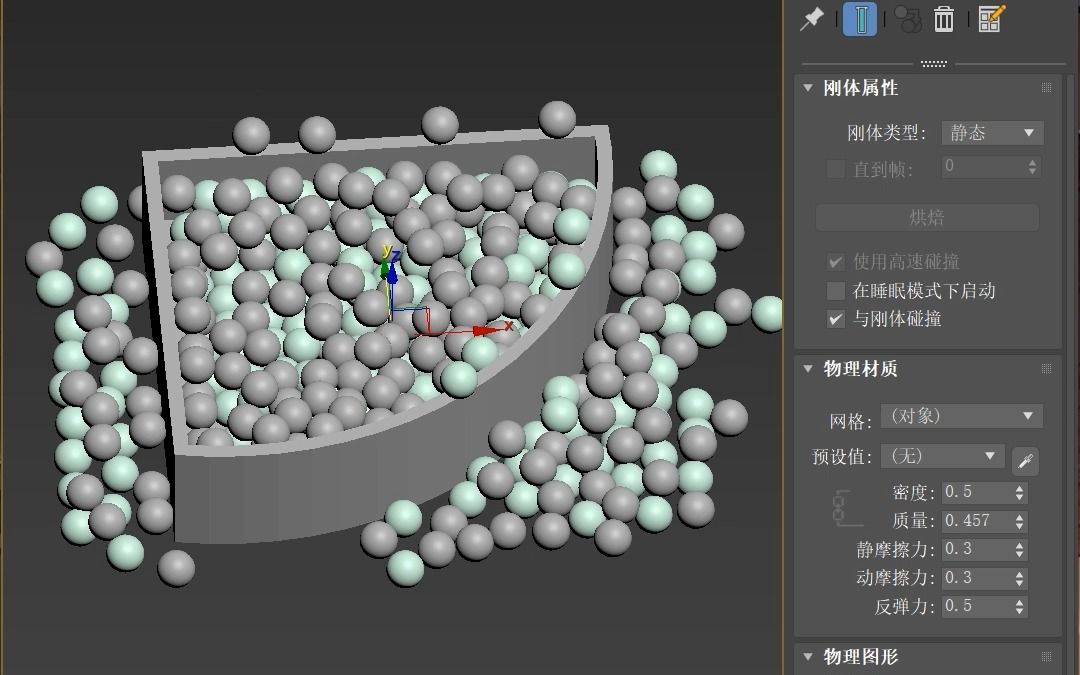This screenshot has width=1080, height=675.
Task: Click the linked-spheres constraint icon
Action: coord(907,18)
